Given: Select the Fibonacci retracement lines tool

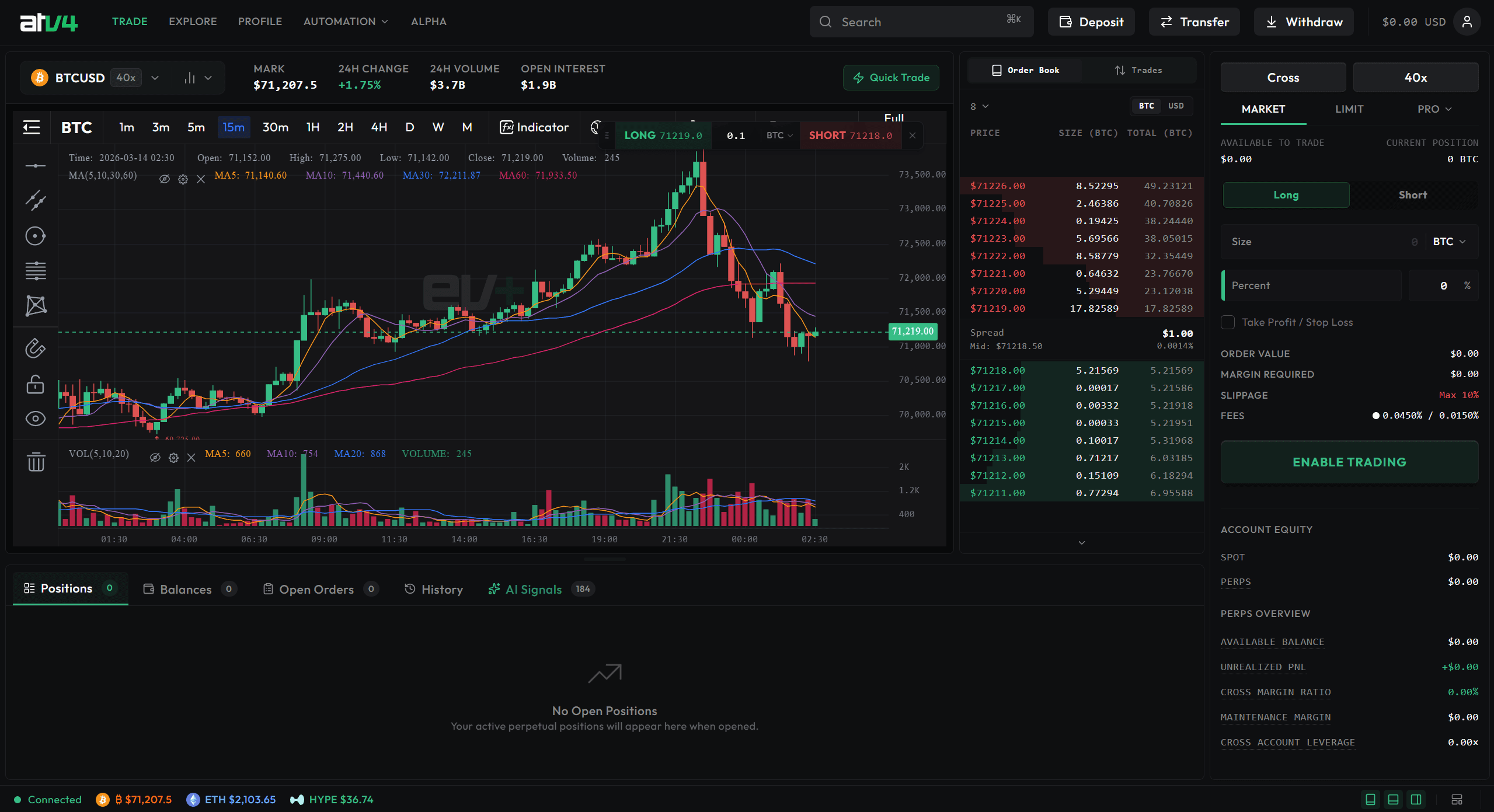Looking at the screenshot, I should coord(36,271).
